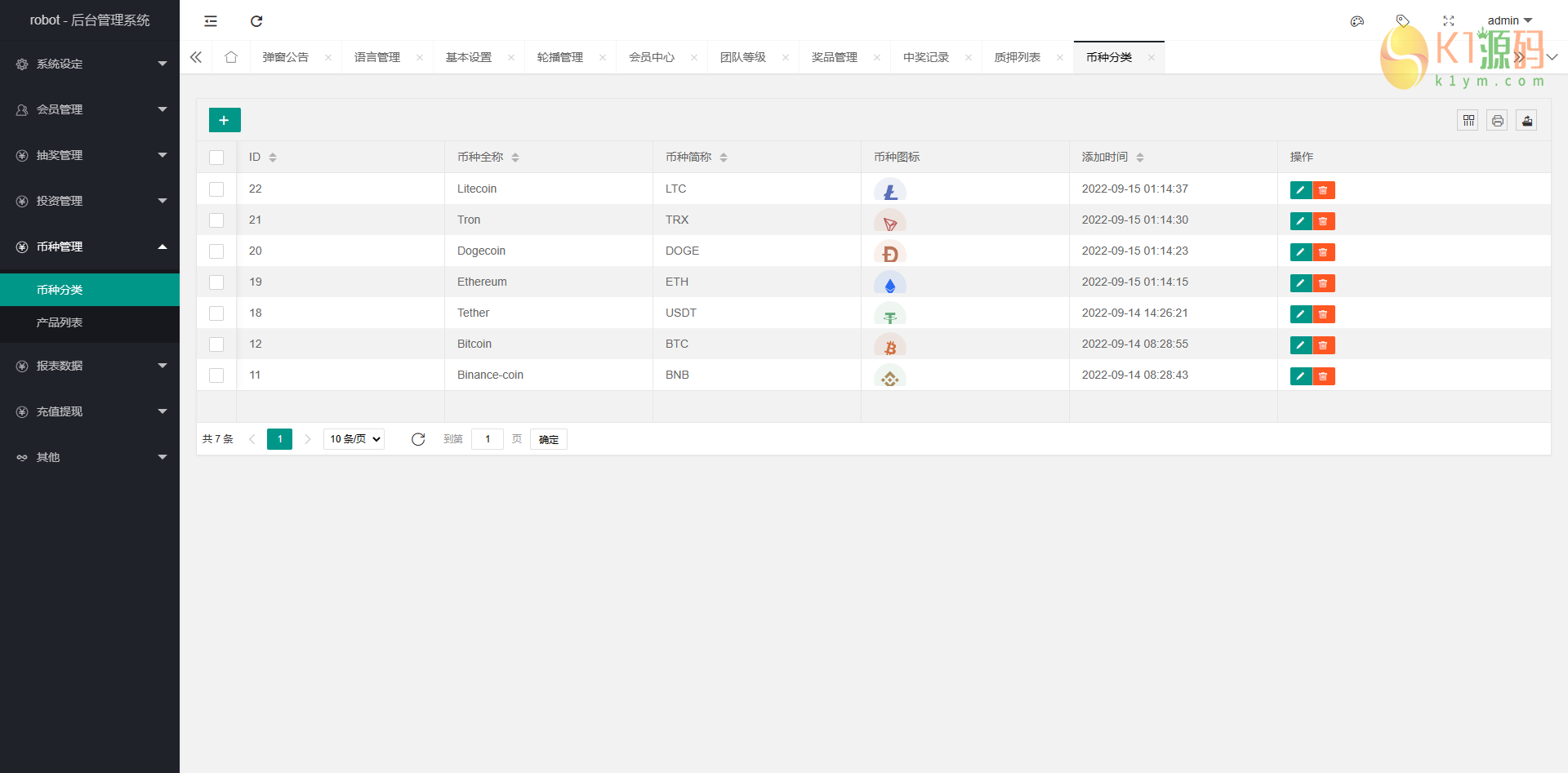Viewport: 1568px width, 773px height.
Task: Open the admin user dropdown
Action: 1509,20
